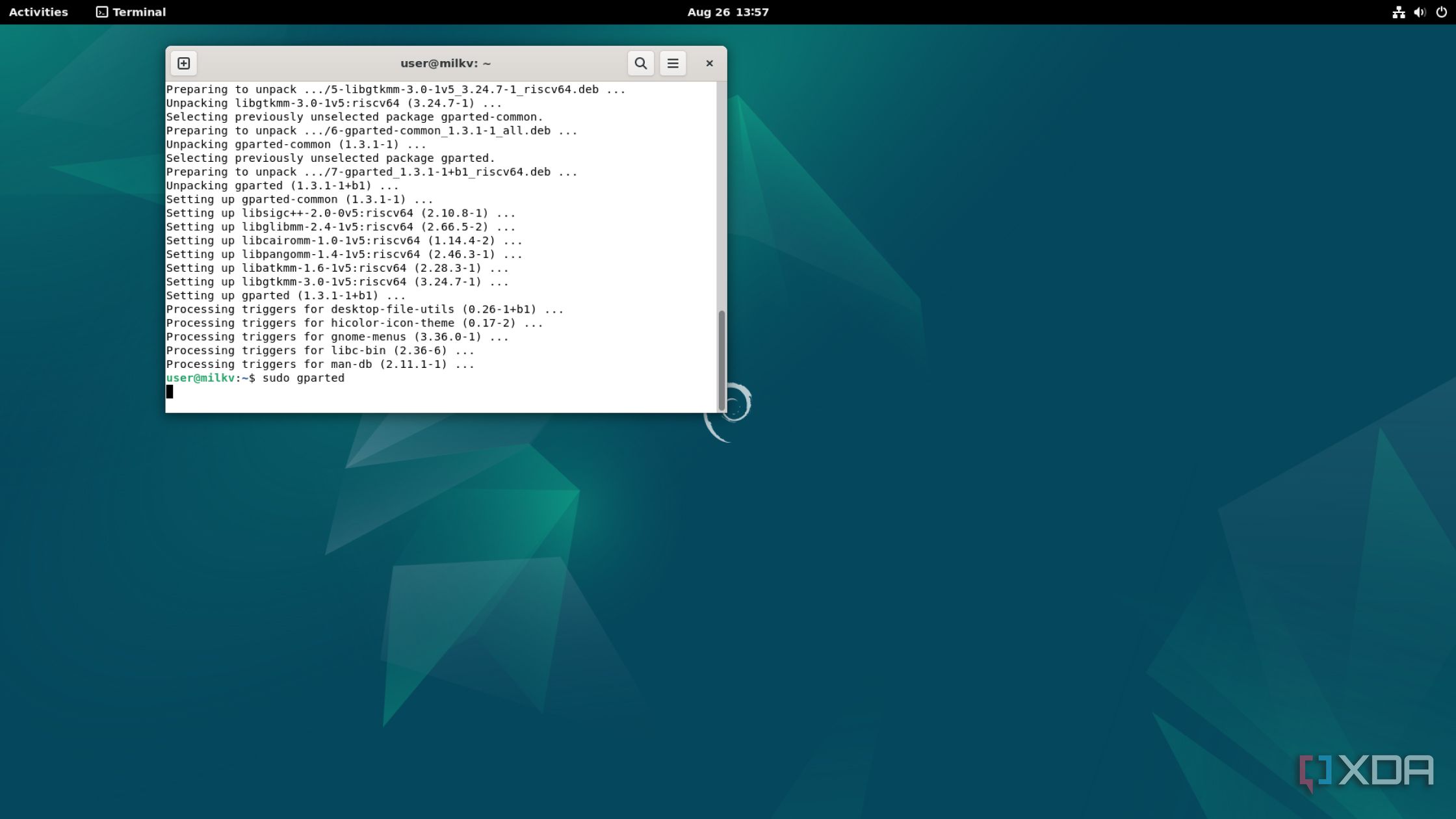Click the volume speaker icon
1456x819 pixels.
point(1420,12)
